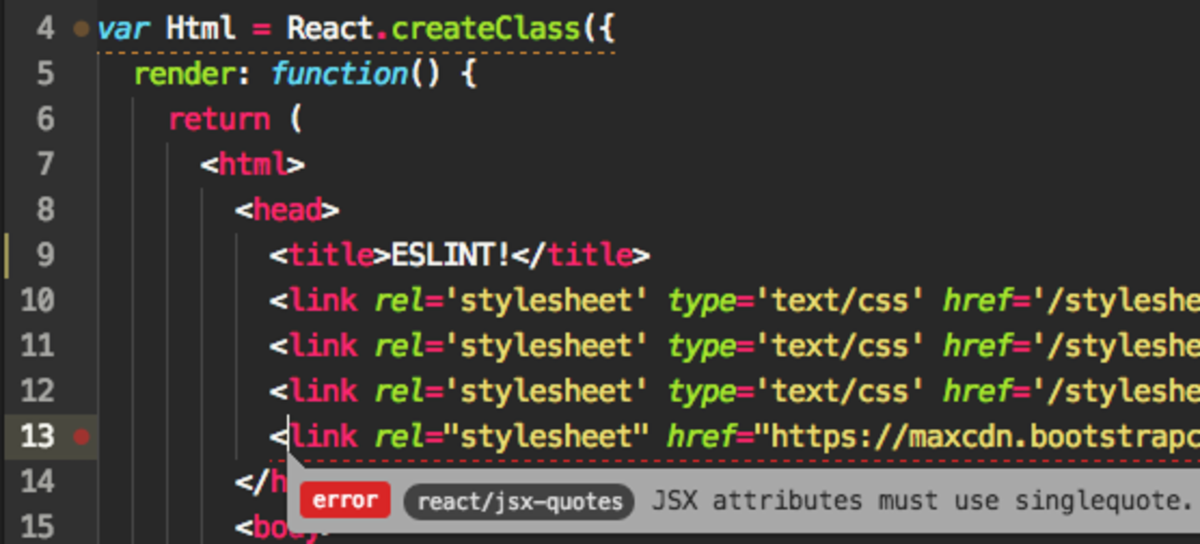Click the return keyword on line 6
Screen dimensions: 1200x544
(219, 119)
